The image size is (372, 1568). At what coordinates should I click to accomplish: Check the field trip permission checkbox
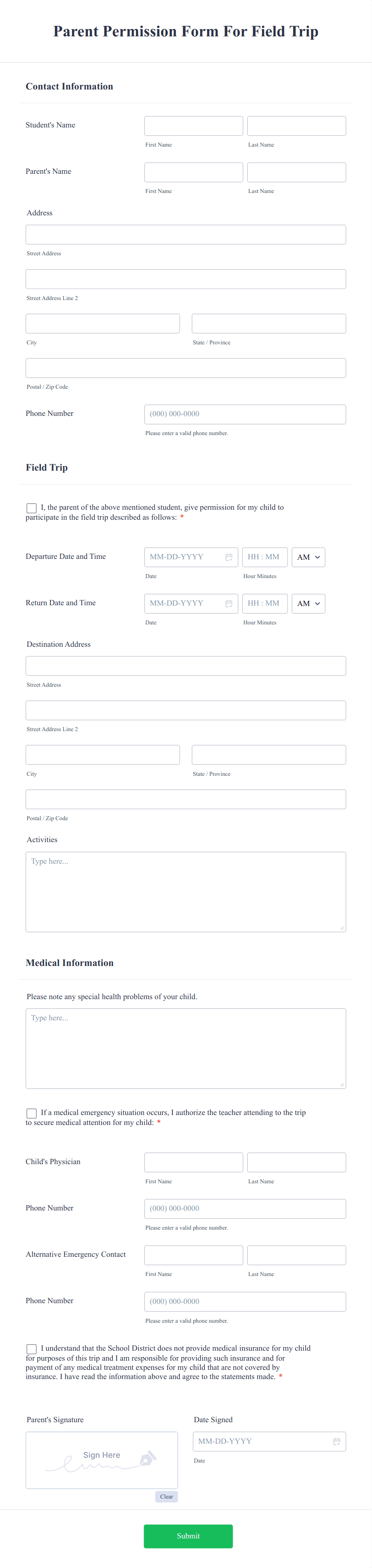[32, 508]
